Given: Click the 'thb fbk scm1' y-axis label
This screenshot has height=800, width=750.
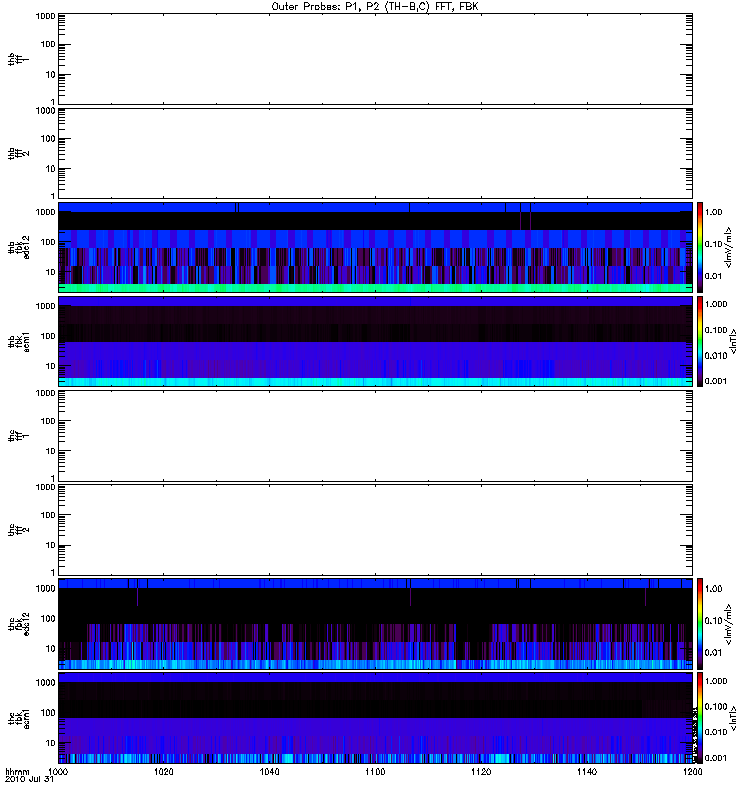Looking at the screenshot, I should [x=19, y=341].
